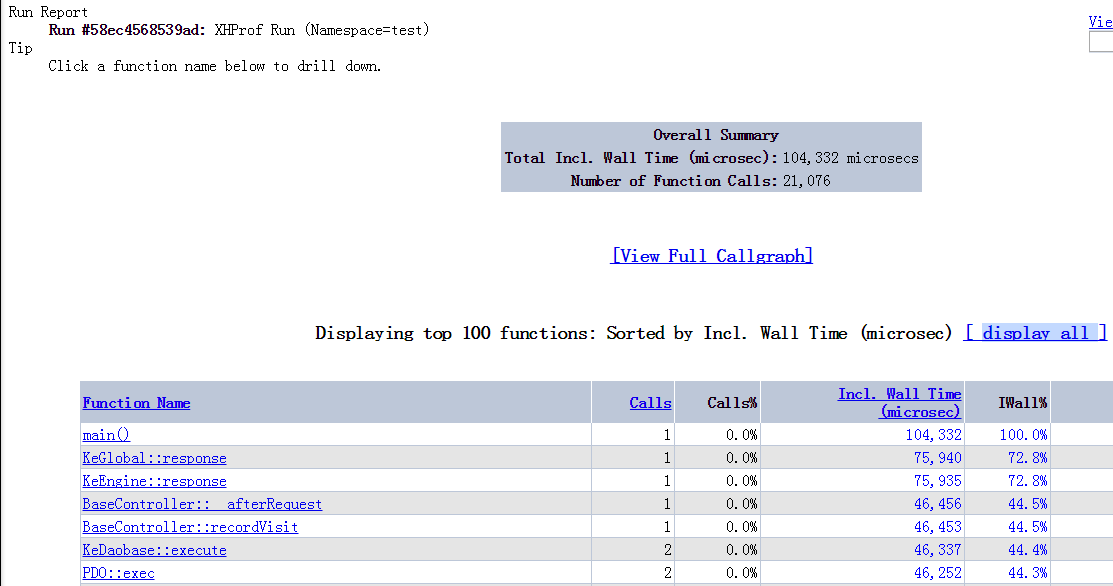Select IWall% 72.8% in KeGlobal::response row

point(1028,458)
